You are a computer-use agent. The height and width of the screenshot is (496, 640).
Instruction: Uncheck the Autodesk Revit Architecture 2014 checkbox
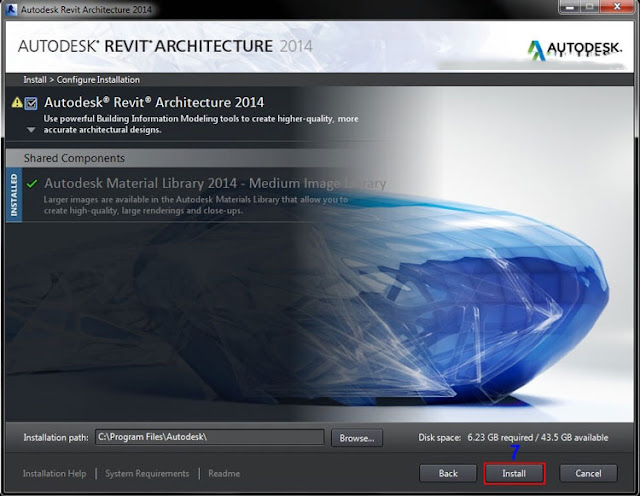click(x=31, y=103)
